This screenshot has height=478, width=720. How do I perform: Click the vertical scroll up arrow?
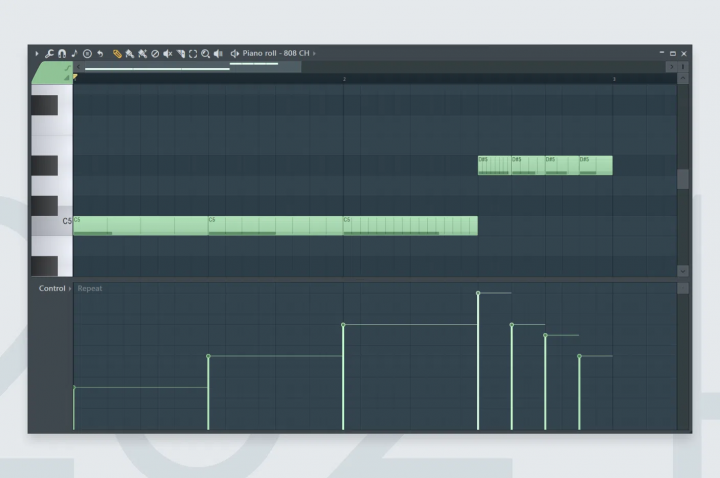(x=683, y=79)
